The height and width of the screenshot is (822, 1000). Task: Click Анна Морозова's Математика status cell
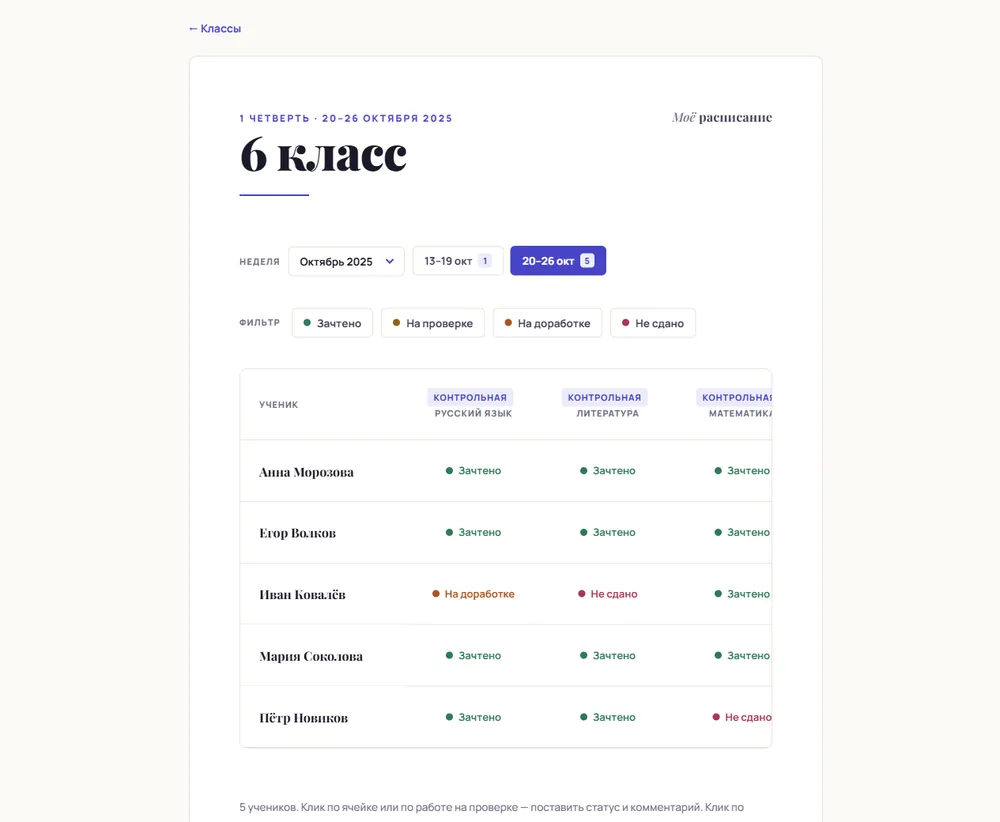point(742,471)
